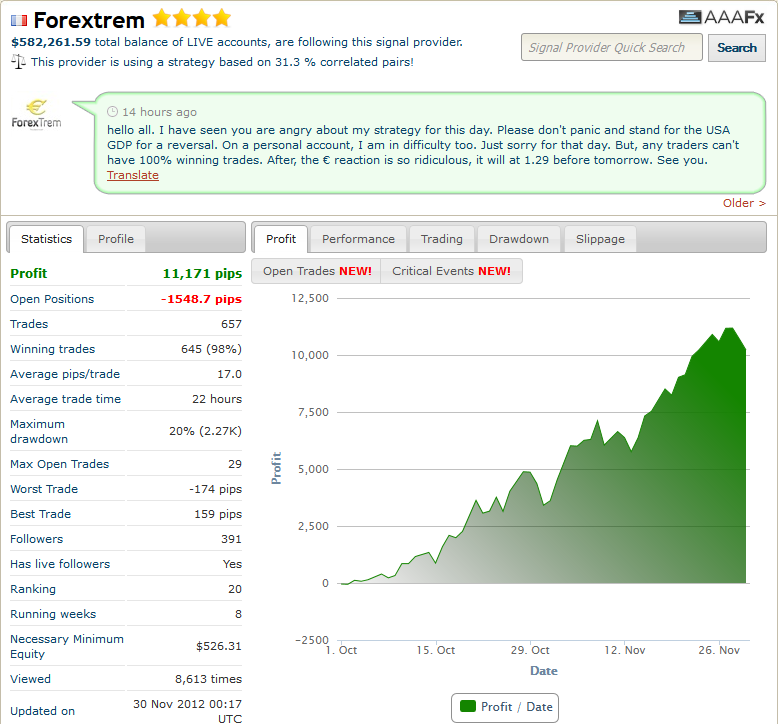The width and height of the screenshot is (778, 724).
Task: Click the Ranking label
Action: (33, 589)
